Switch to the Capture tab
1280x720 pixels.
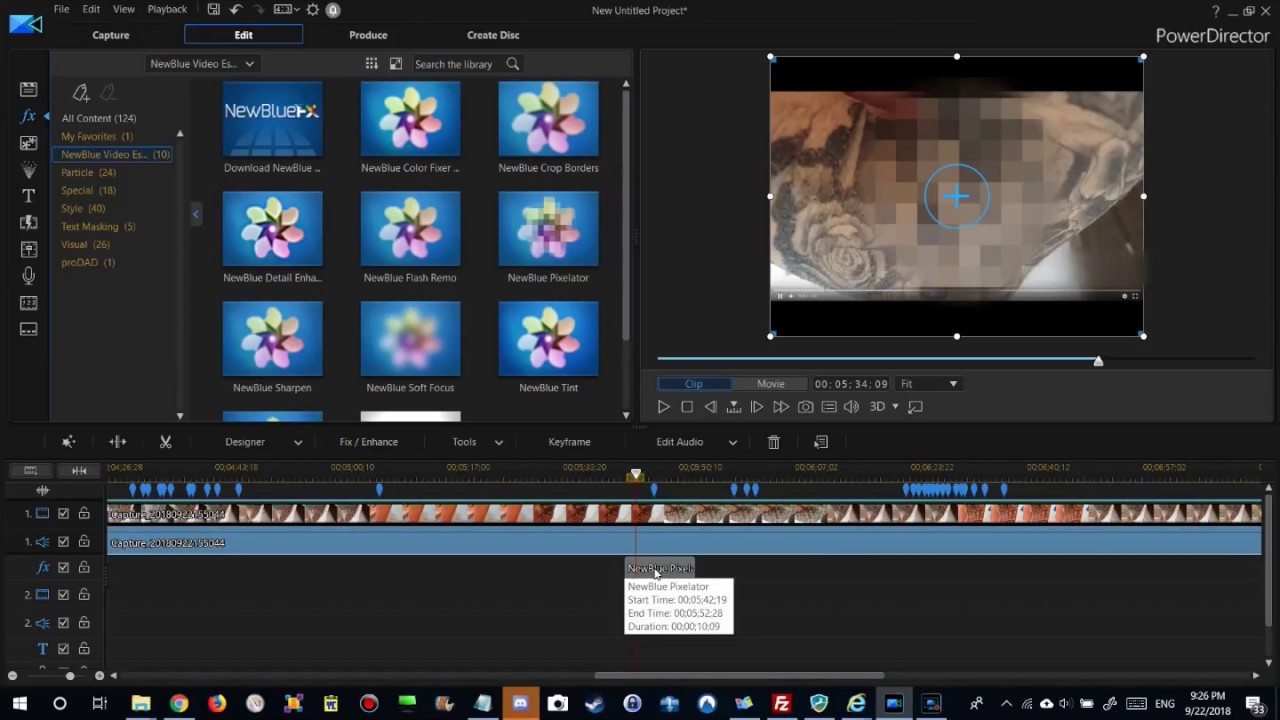(x=111, y=35)
